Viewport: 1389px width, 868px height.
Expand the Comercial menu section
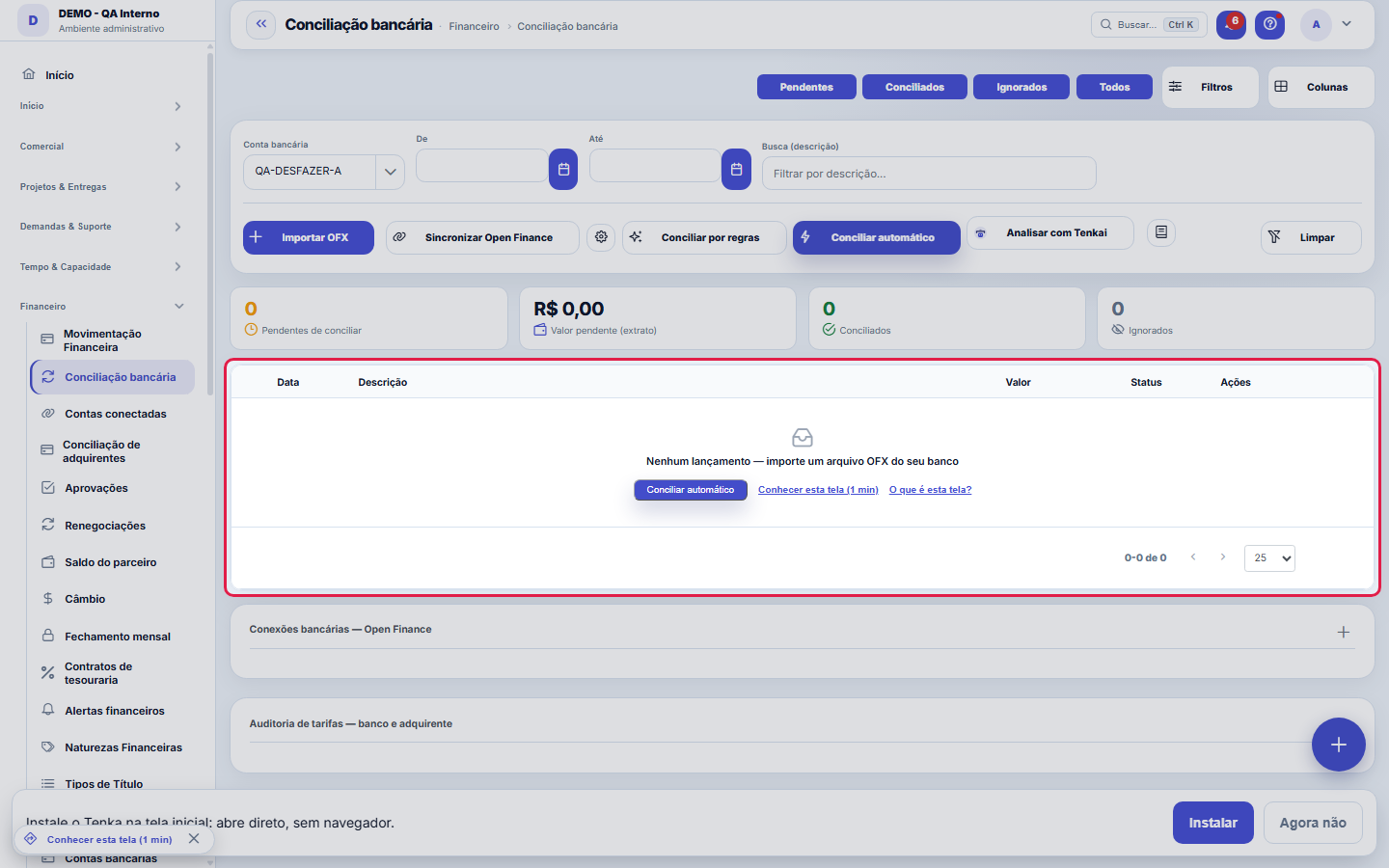[x=101, y=147]
